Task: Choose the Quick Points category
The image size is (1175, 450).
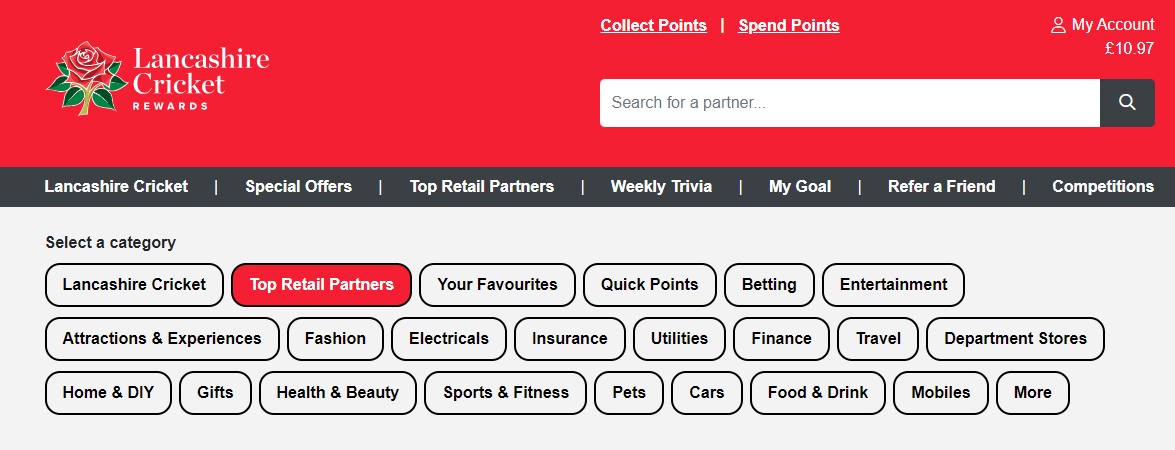Action: (x=650, y=285)
